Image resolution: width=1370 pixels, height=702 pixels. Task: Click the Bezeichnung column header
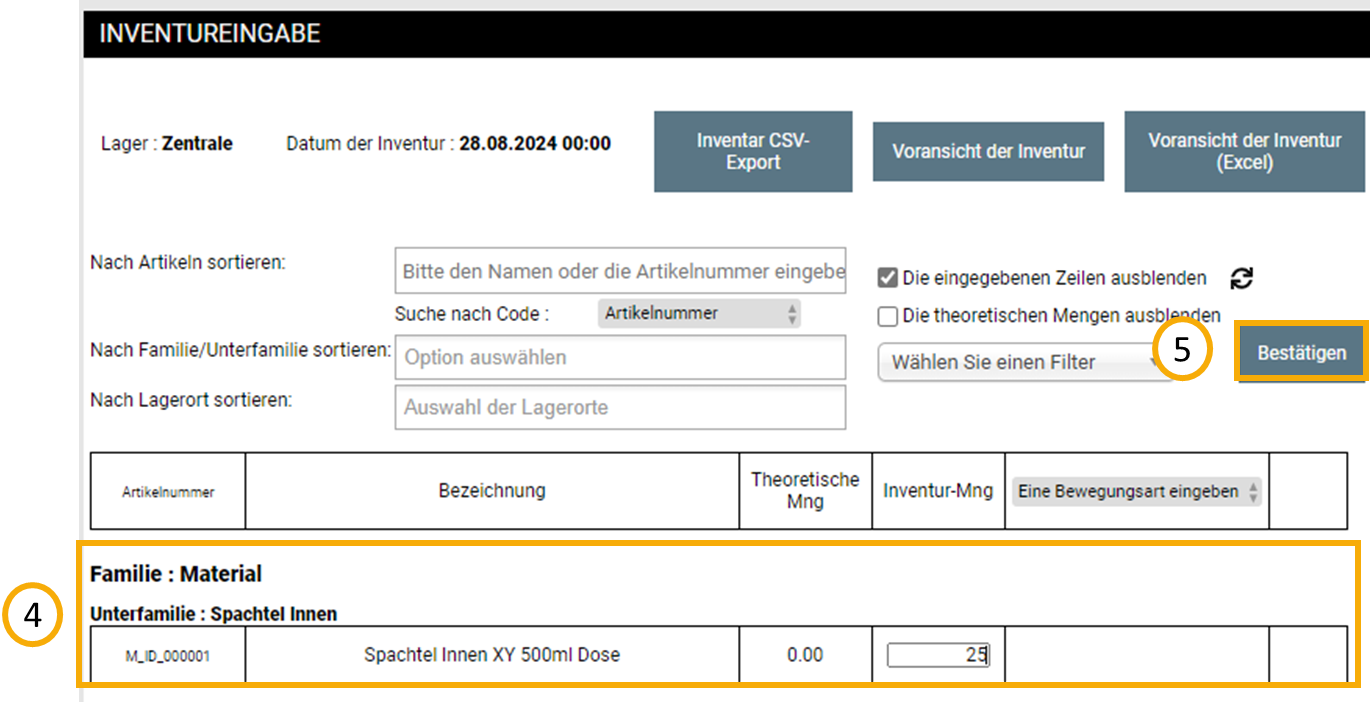[x=491, y=491]
